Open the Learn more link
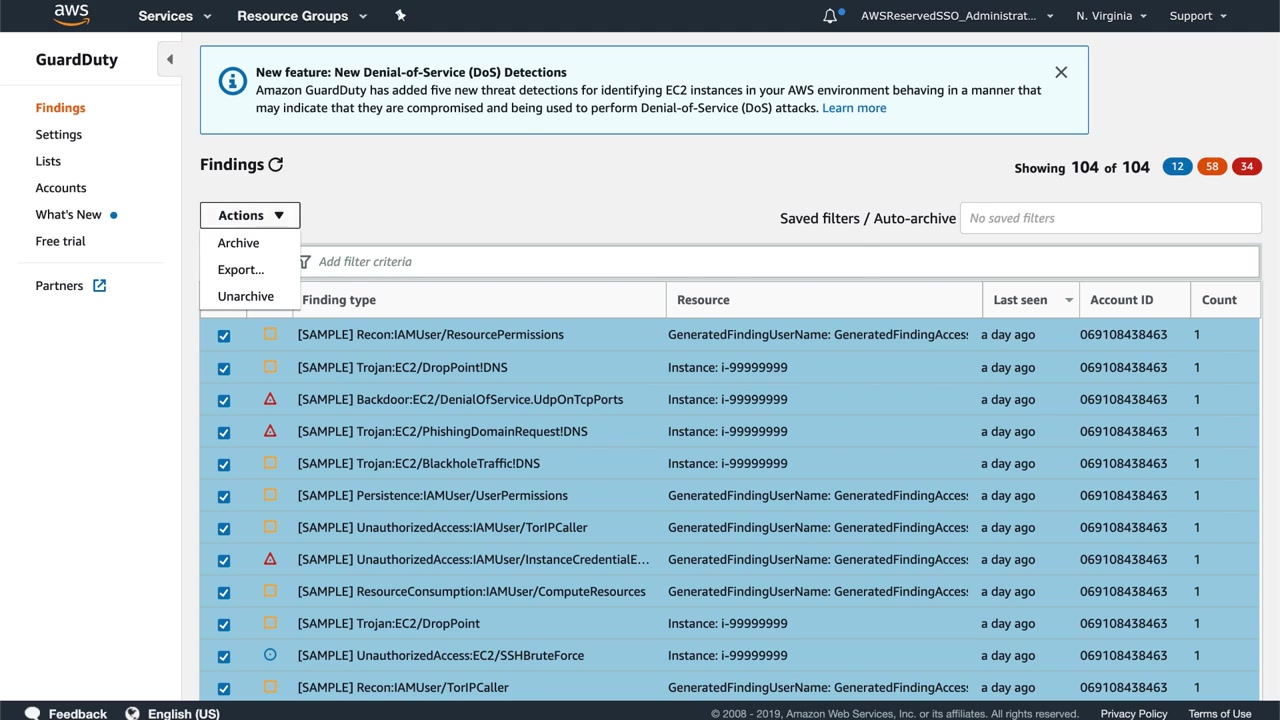 (x=853, y=108)
